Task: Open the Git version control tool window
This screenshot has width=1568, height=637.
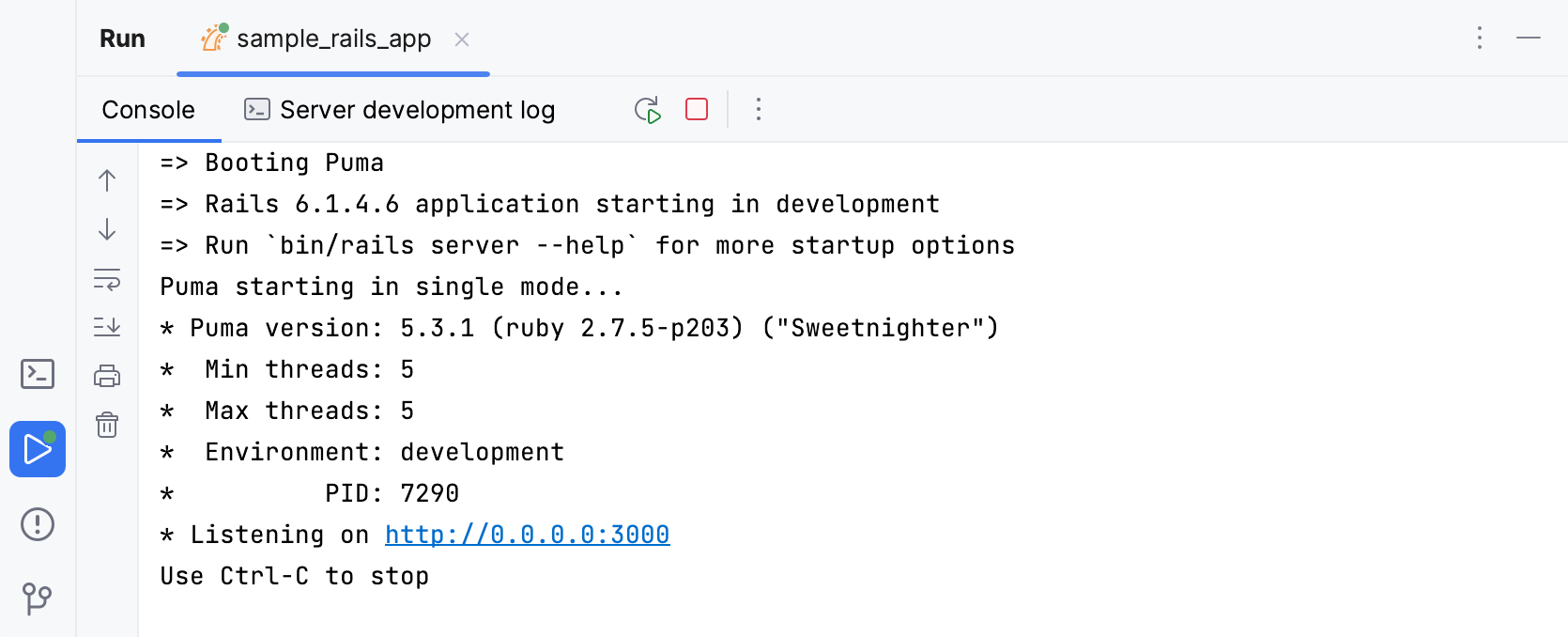Action: coord(37,597)
